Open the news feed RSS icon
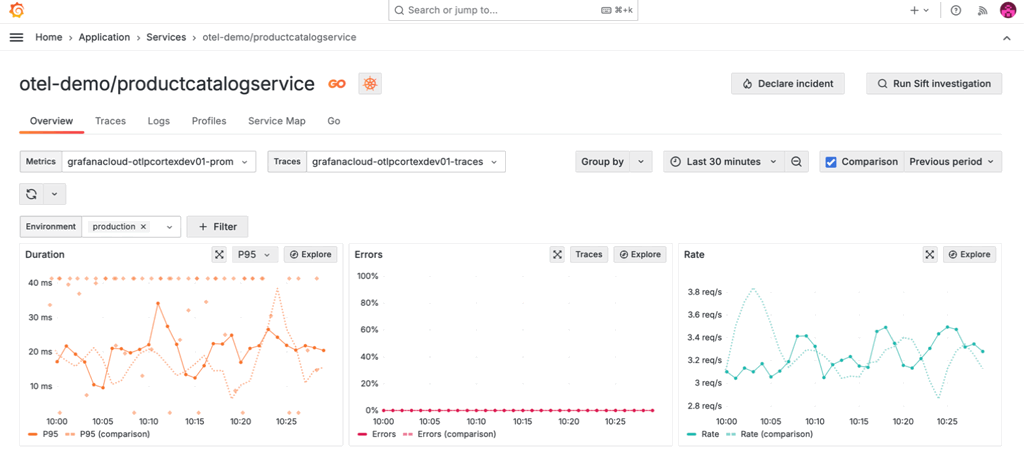This screenshot has height=452, width=1024. pyautogui.click(x=982, y=10)
